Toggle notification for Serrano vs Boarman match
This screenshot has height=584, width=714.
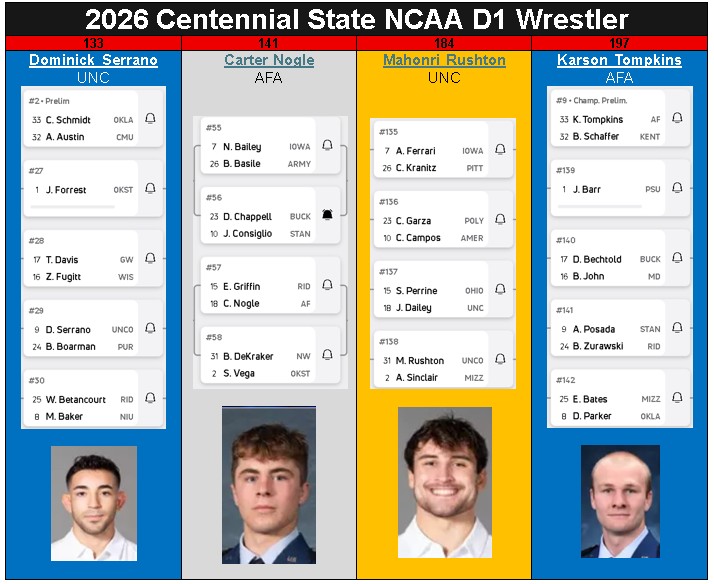pyautogui.click(x=150, y=328)
